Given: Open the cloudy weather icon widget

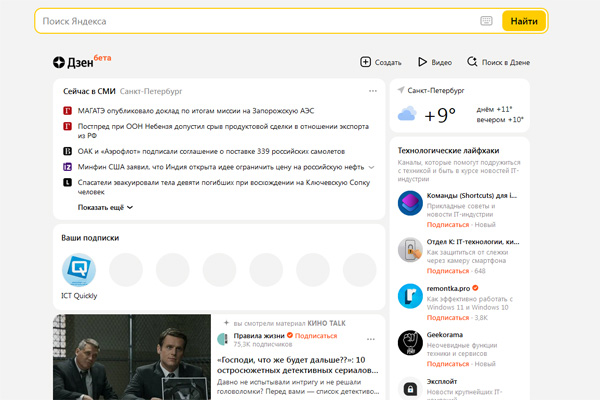Looking at the screenshot, I should pos(407,114).
